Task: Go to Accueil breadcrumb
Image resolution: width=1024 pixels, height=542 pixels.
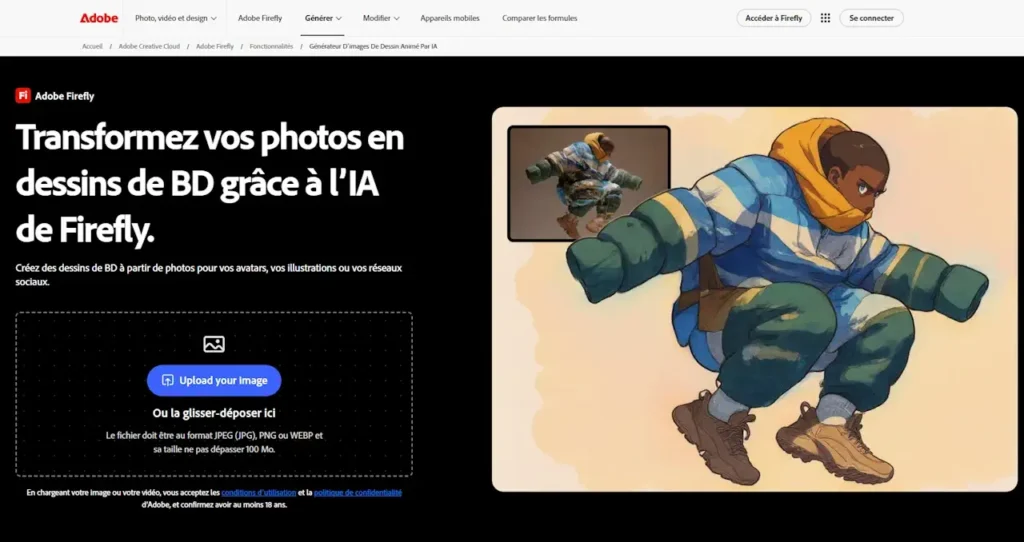Action: coord(92,46)
